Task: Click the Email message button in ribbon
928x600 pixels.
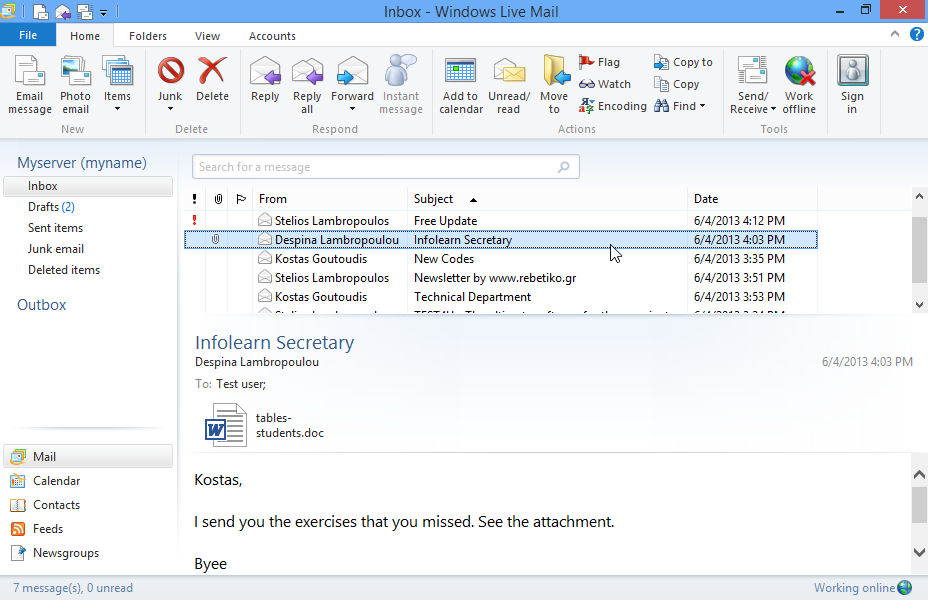Action: (30, 85)
